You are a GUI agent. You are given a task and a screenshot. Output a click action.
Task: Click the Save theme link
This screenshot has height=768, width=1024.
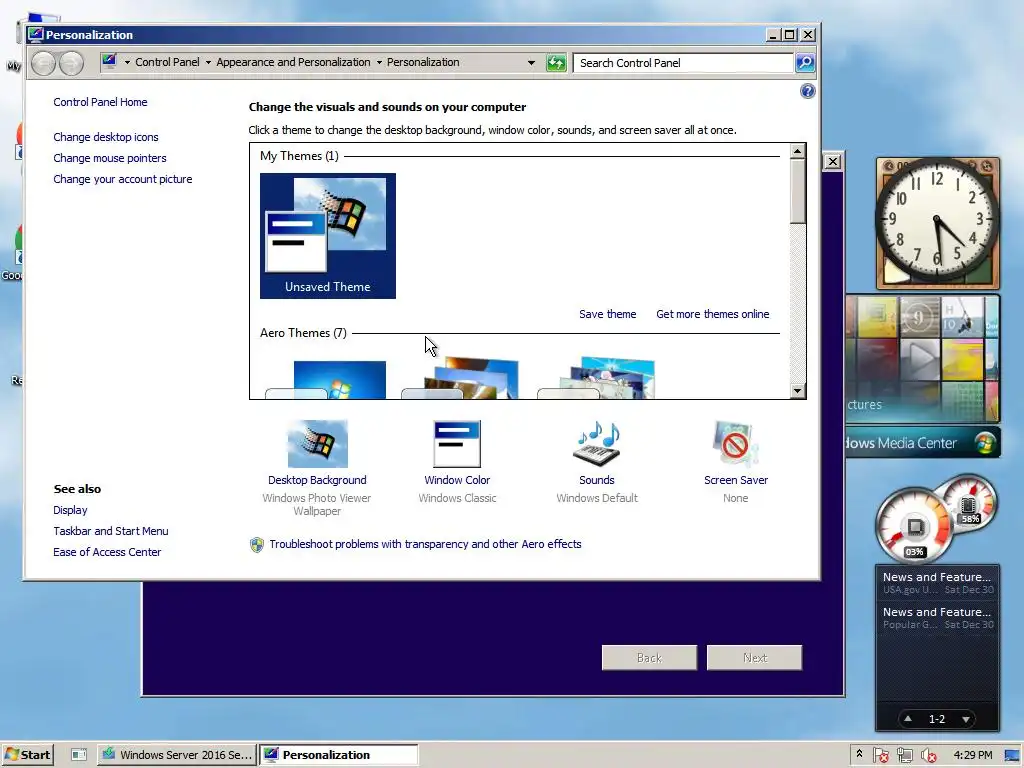pyautogui.click(x=607, y=314)
